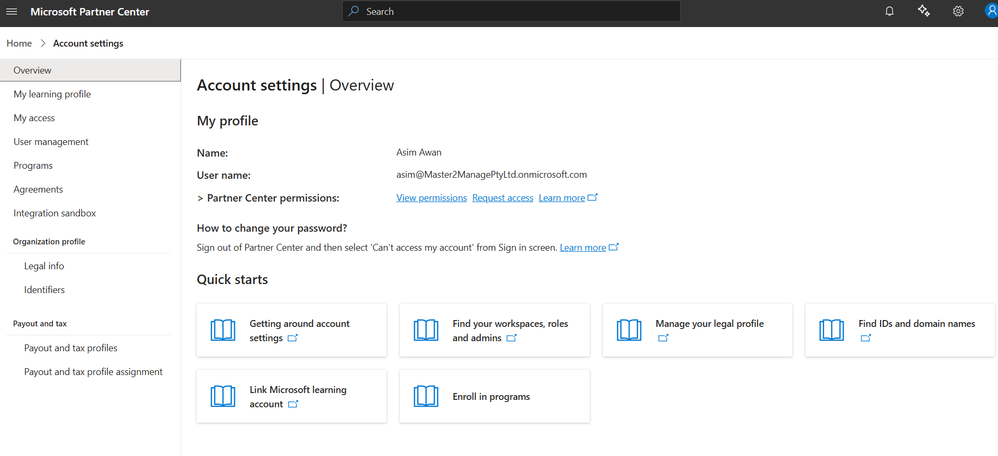Viewport: 998px width, 456px height.
Task: Click the Microsoft Partner Center title
Action: click(90, 11)
